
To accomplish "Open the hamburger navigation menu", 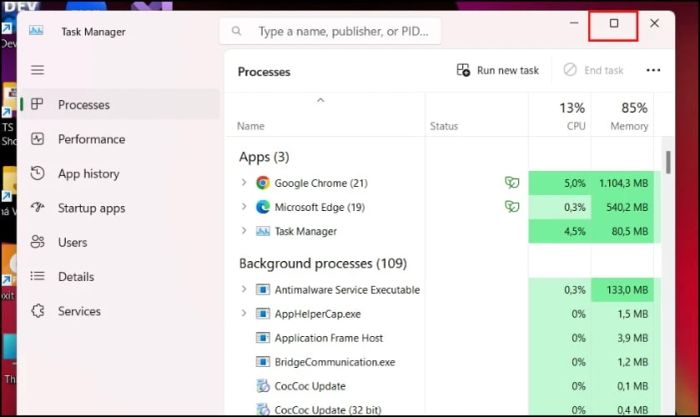I will (x=38, y=70).
